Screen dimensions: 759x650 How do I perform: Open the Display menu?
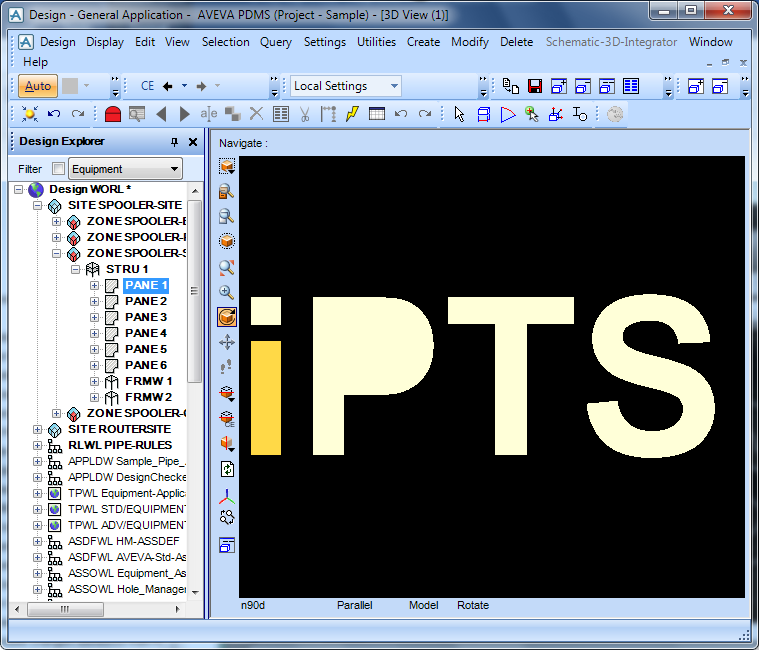(x=105, y=42)
